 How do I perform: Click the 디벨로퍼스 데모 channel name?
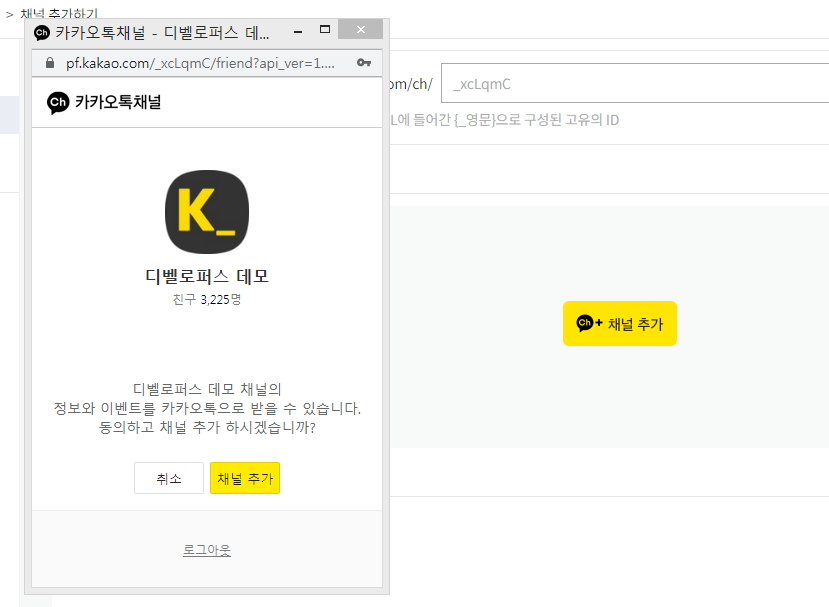coord(207,276)
